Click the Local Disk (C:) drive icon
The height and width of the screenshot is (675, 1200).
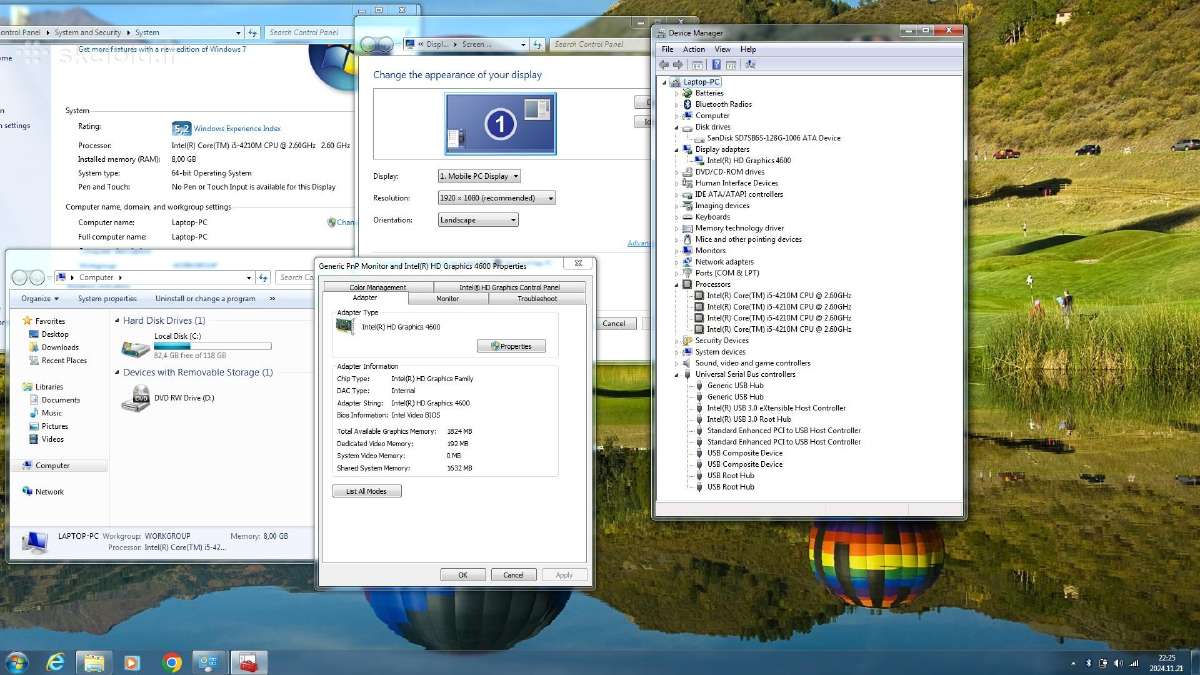coord(135,348)
